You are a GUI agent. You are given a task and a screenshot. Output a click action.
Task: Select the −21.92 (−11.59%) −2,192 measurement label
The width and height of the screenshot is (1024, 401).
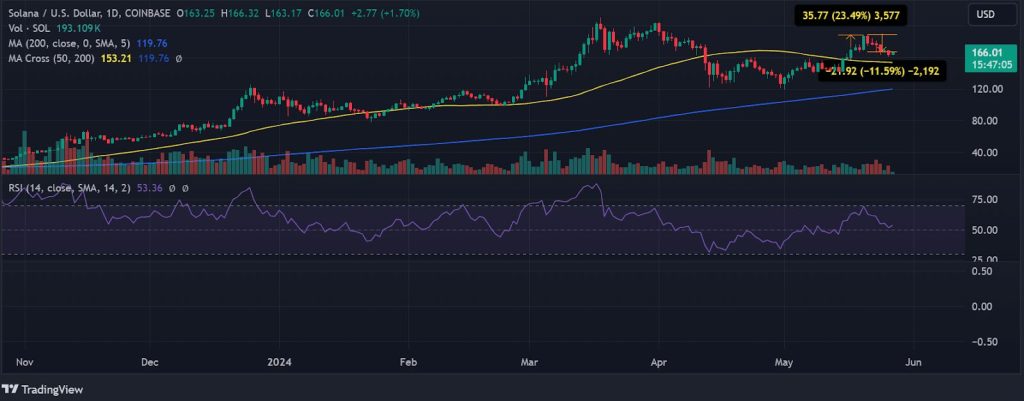882,71
